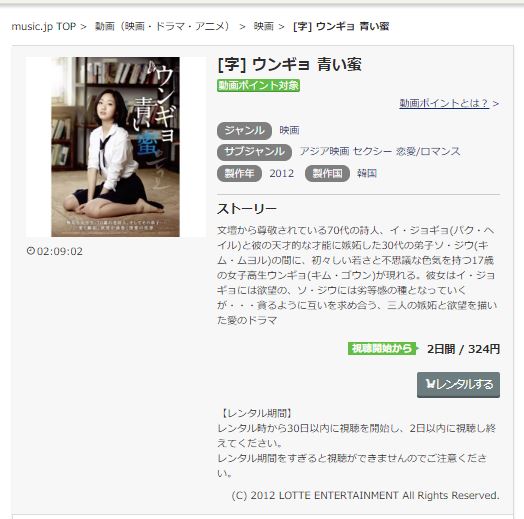Select the 映画 genre link
This screenshot has width=524, height=519.
pos(289,130)
